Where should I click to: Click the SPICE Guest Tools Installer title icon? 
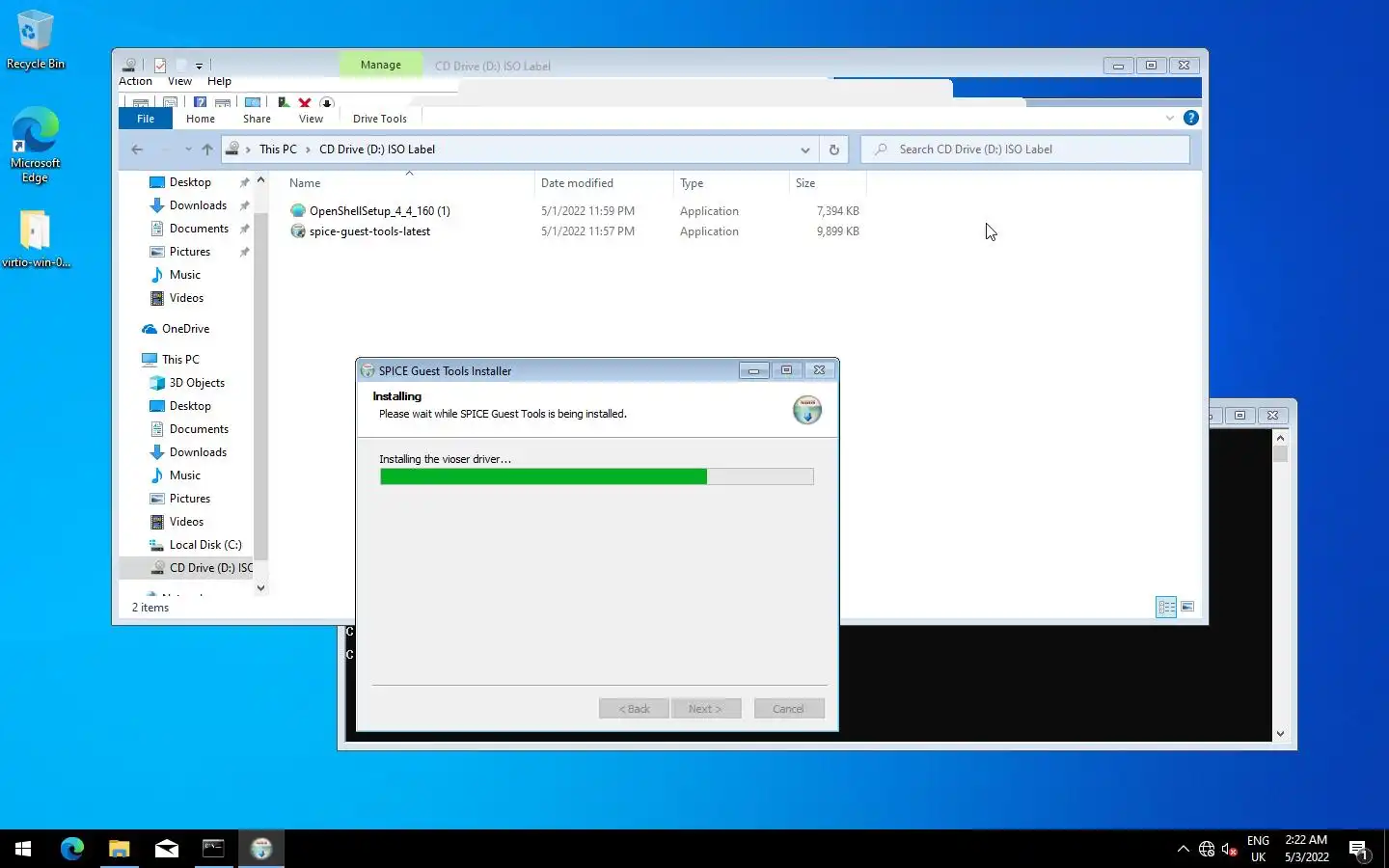coord(368,370)
